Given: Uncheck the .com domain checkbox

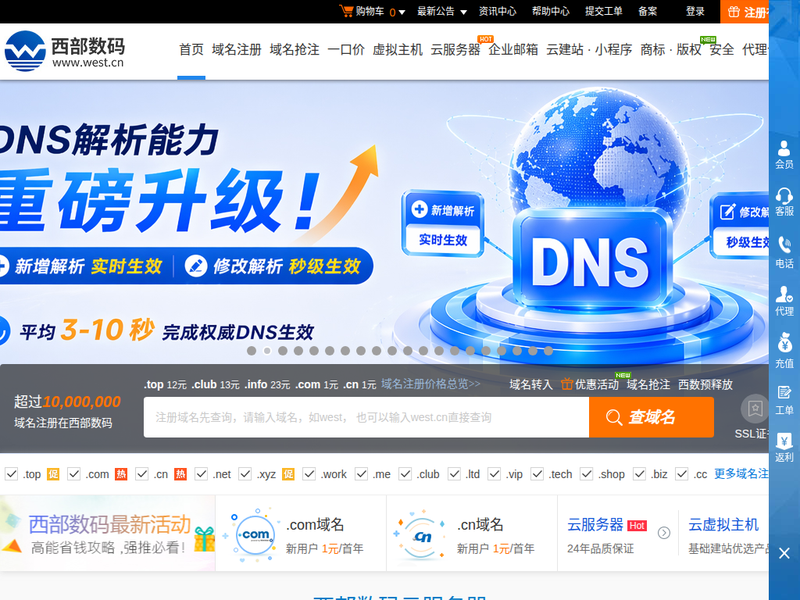Looking at the screenshot, I should pyautogui.click(x=74, y=473).
